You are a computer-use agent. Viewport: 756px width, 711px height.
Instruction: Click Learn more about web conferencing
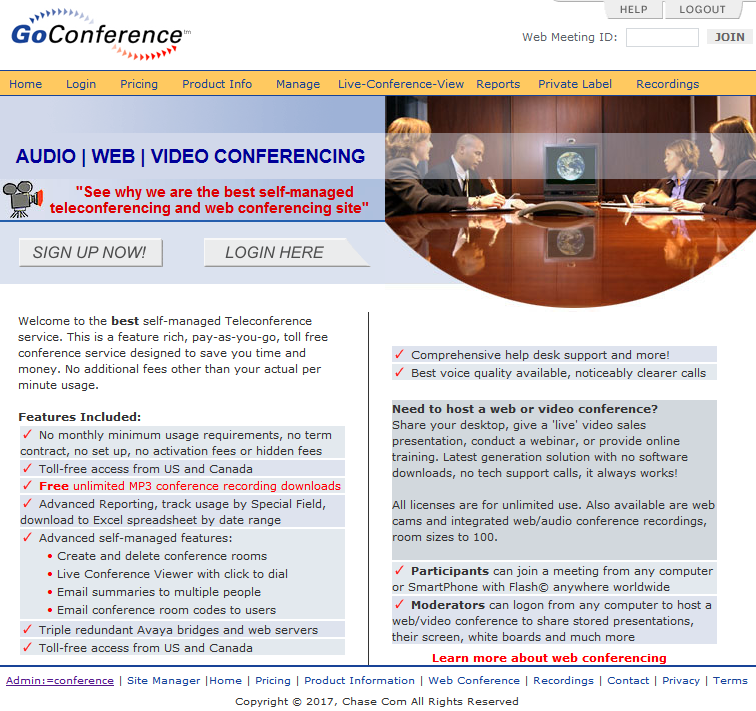point(549,658)
